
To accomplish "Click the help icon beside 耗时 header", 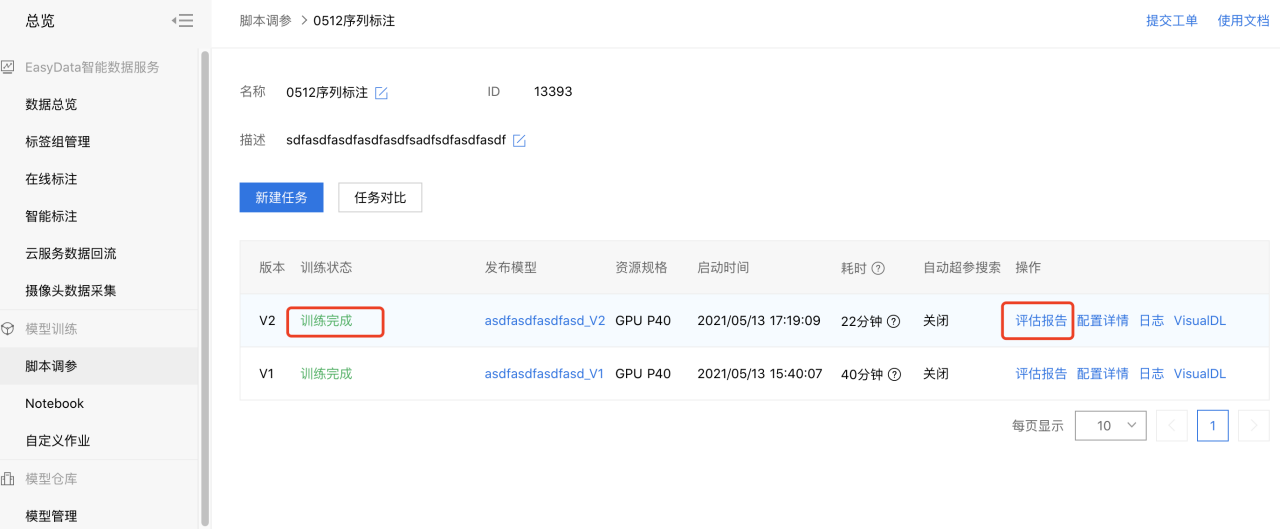I will [878, 268].
